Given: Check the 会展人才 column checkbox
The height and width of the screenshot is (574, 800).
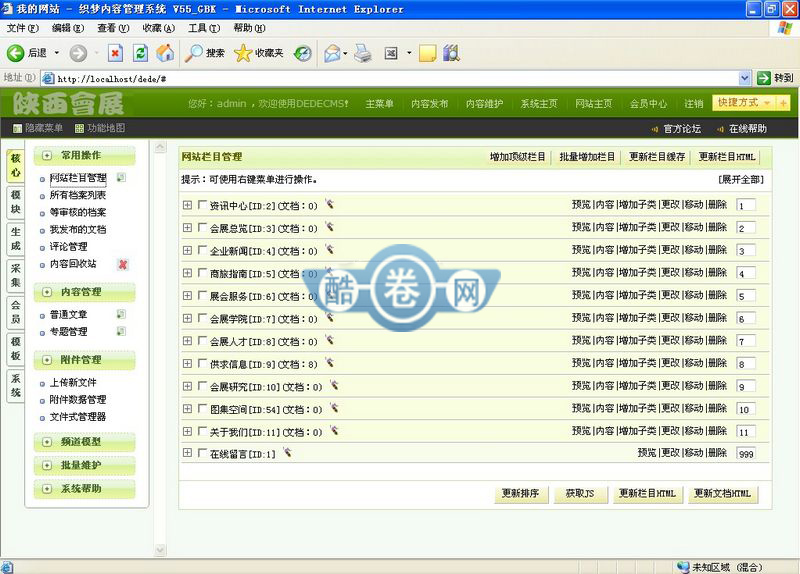Looking at the screenshot, I should tap(202, 340).
